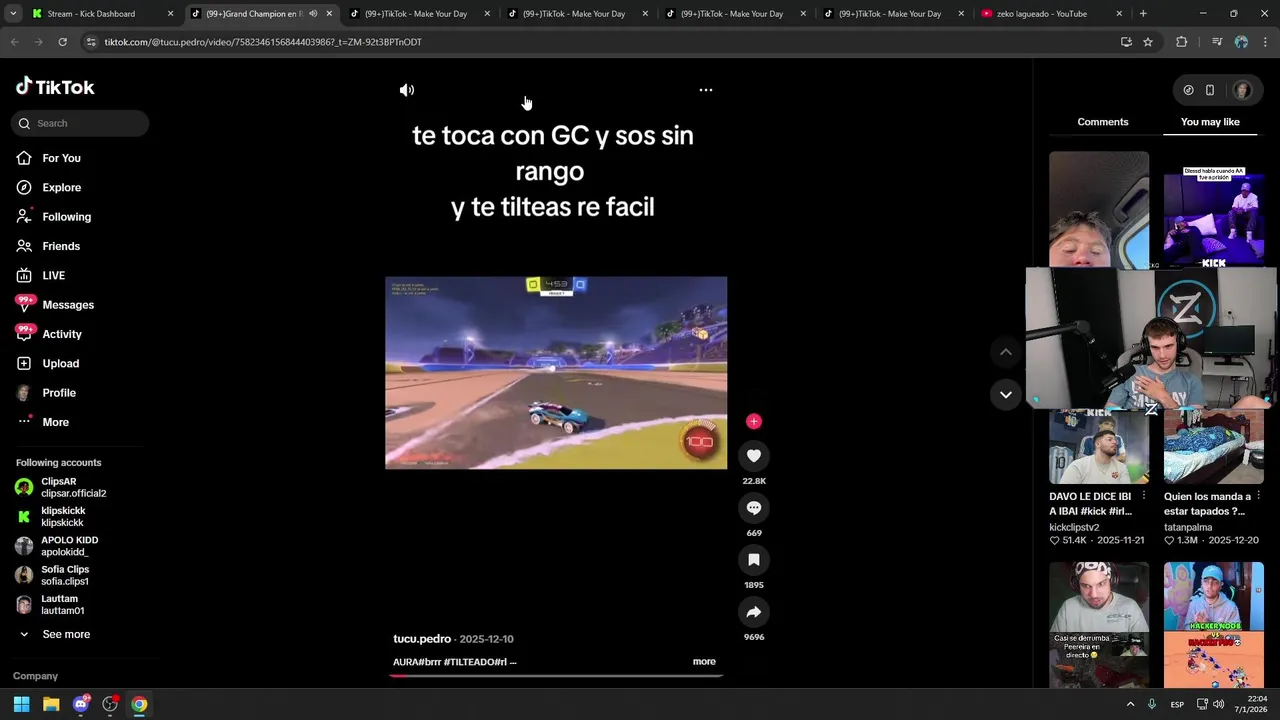Open the profile avatar in the top right

pos(1242,90)
